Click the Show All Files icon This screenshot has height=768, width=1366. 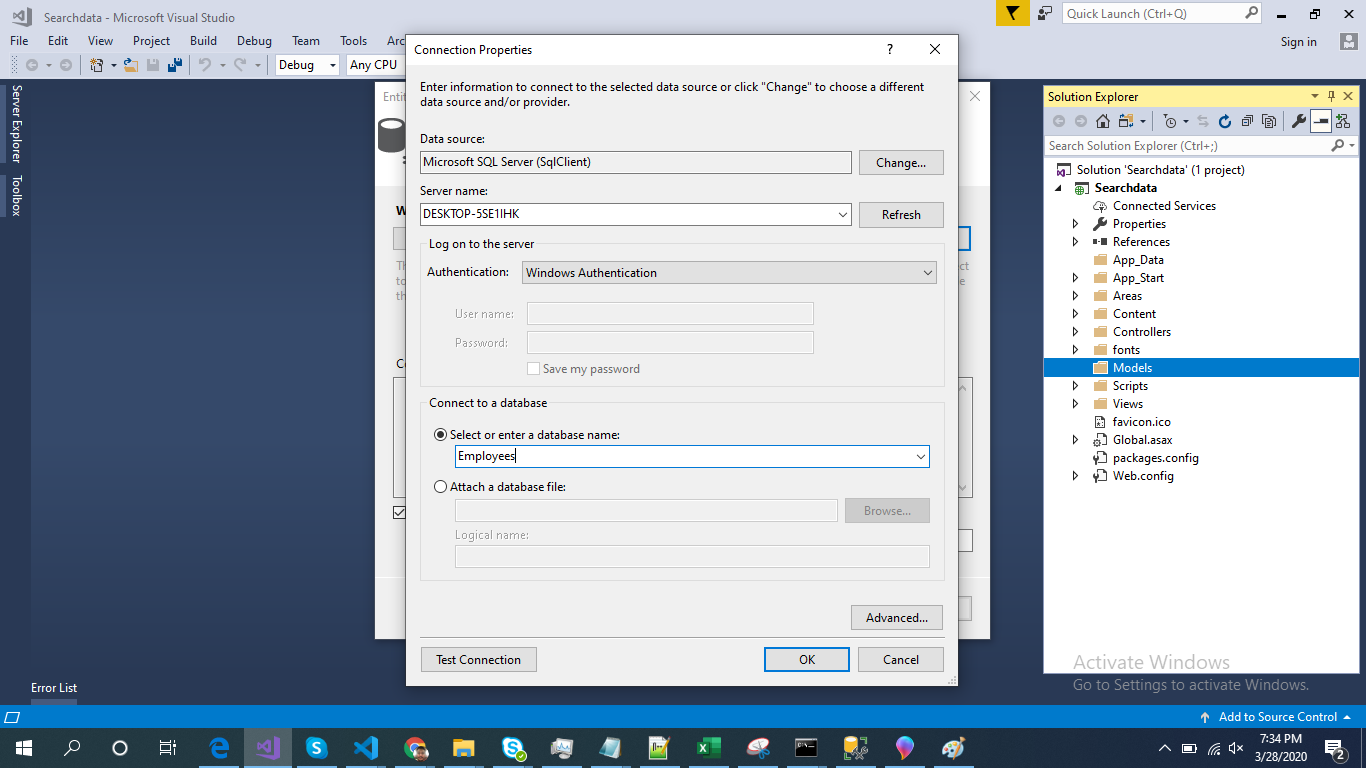coord(1269,121)
